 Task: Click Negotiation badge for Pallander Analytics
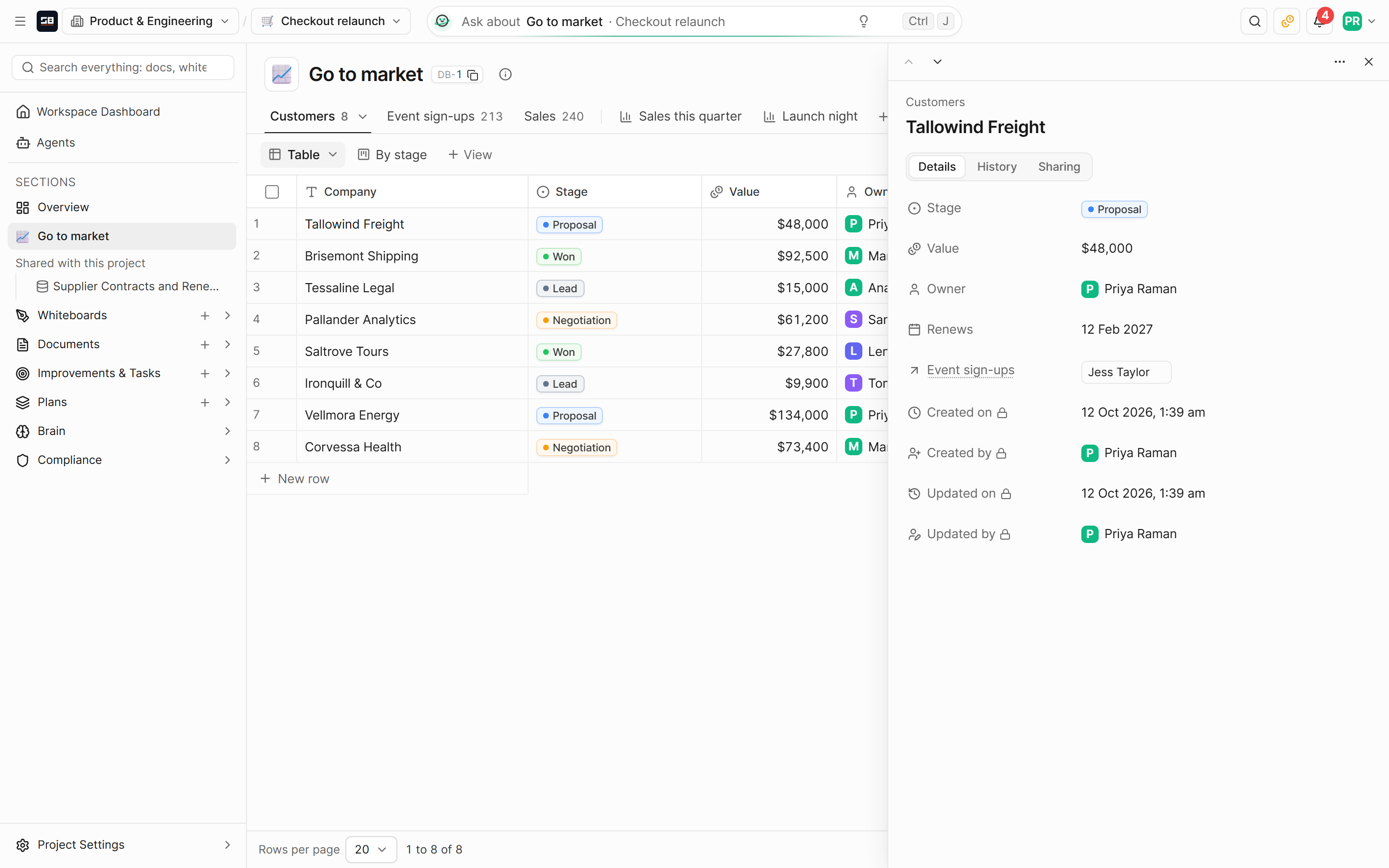pyautogui.click(x=576, y=320)
